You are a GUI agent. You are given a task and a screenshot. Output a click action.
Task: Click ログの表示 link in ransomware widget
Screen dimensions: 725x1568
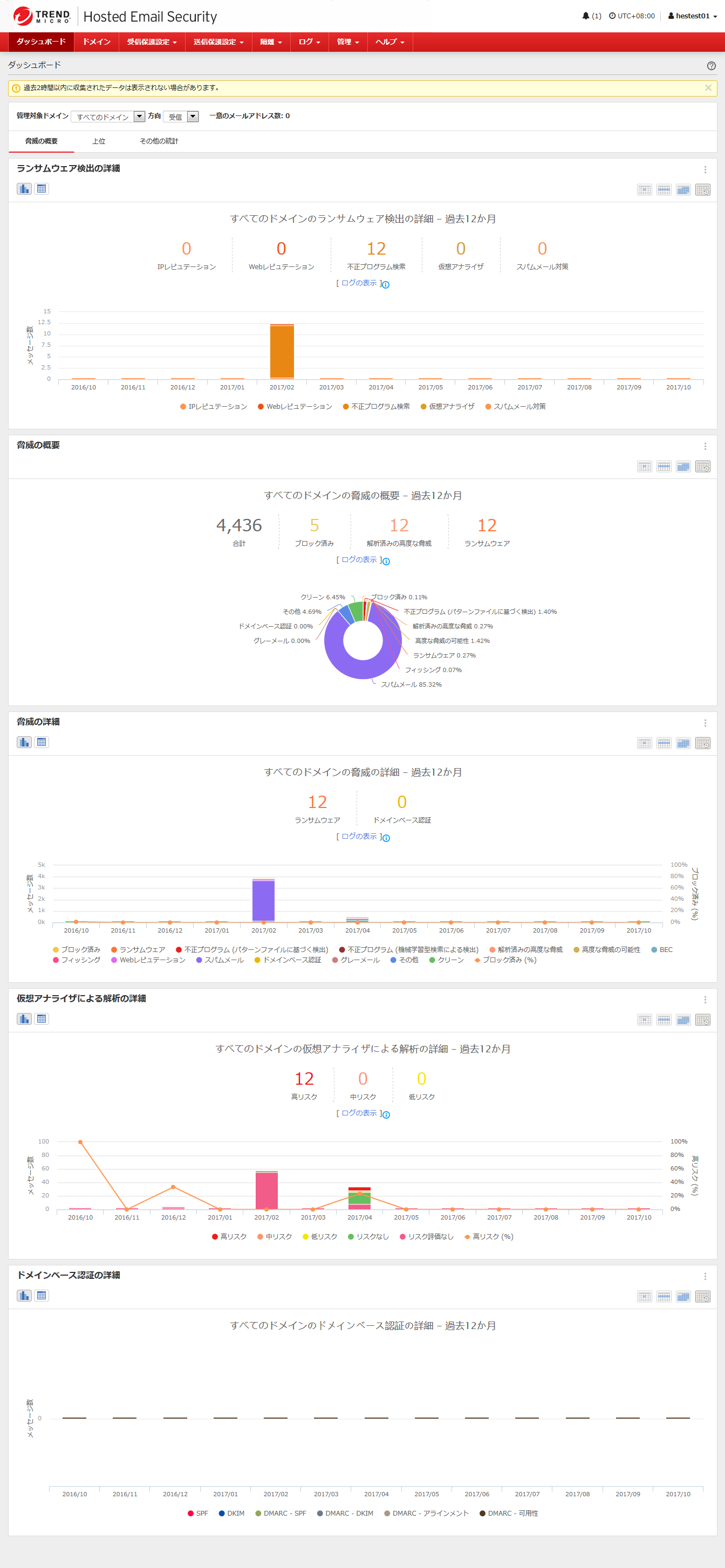[359, 283]
